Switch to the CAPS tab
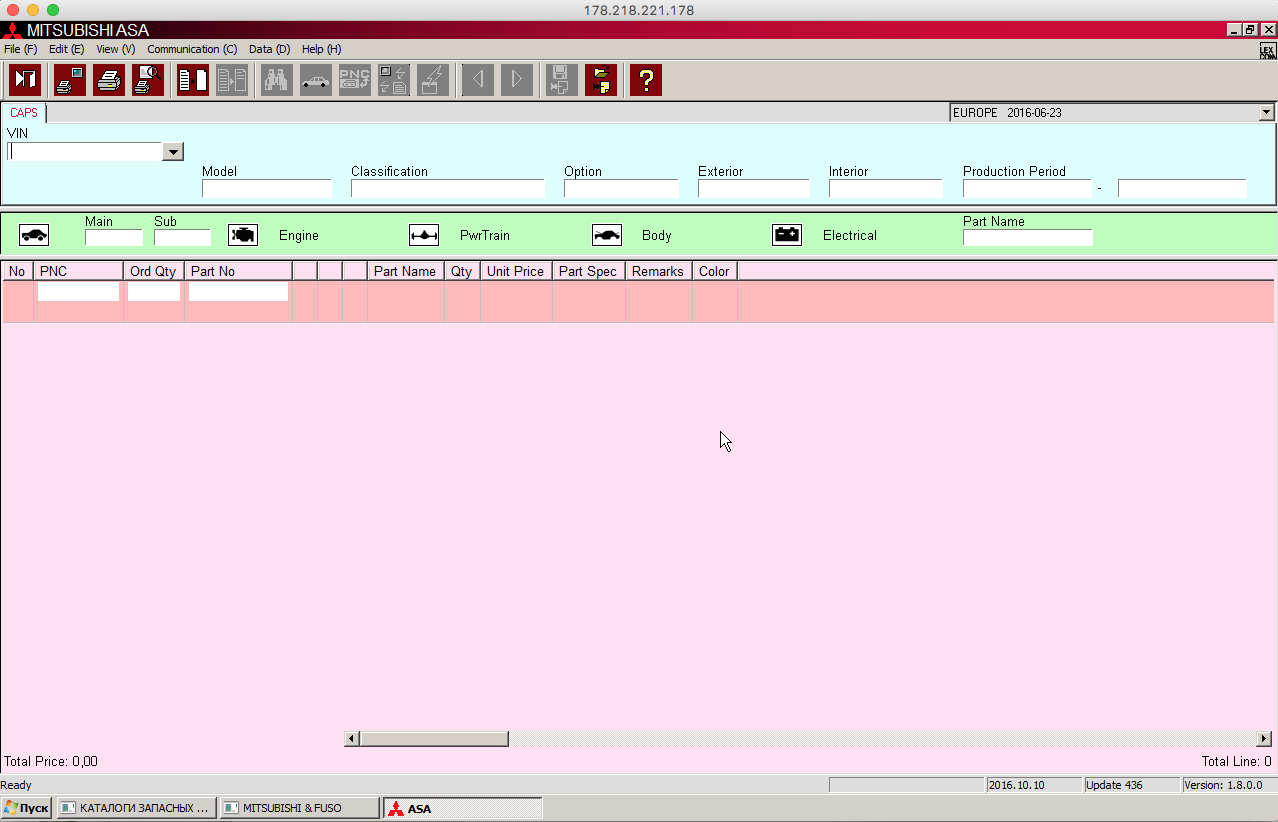Image resolution: width=1278 pixels, height=822 pixels. click(x=24, y=113)
